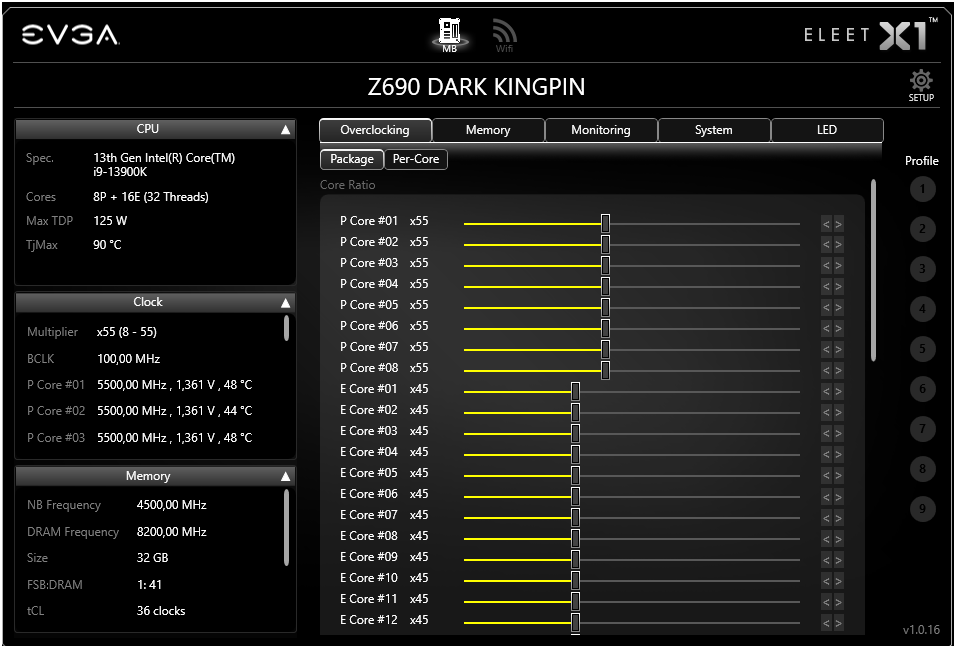
Task: Select the Package sub-tab
Action: pyautogui.click(x=352, y=159)
